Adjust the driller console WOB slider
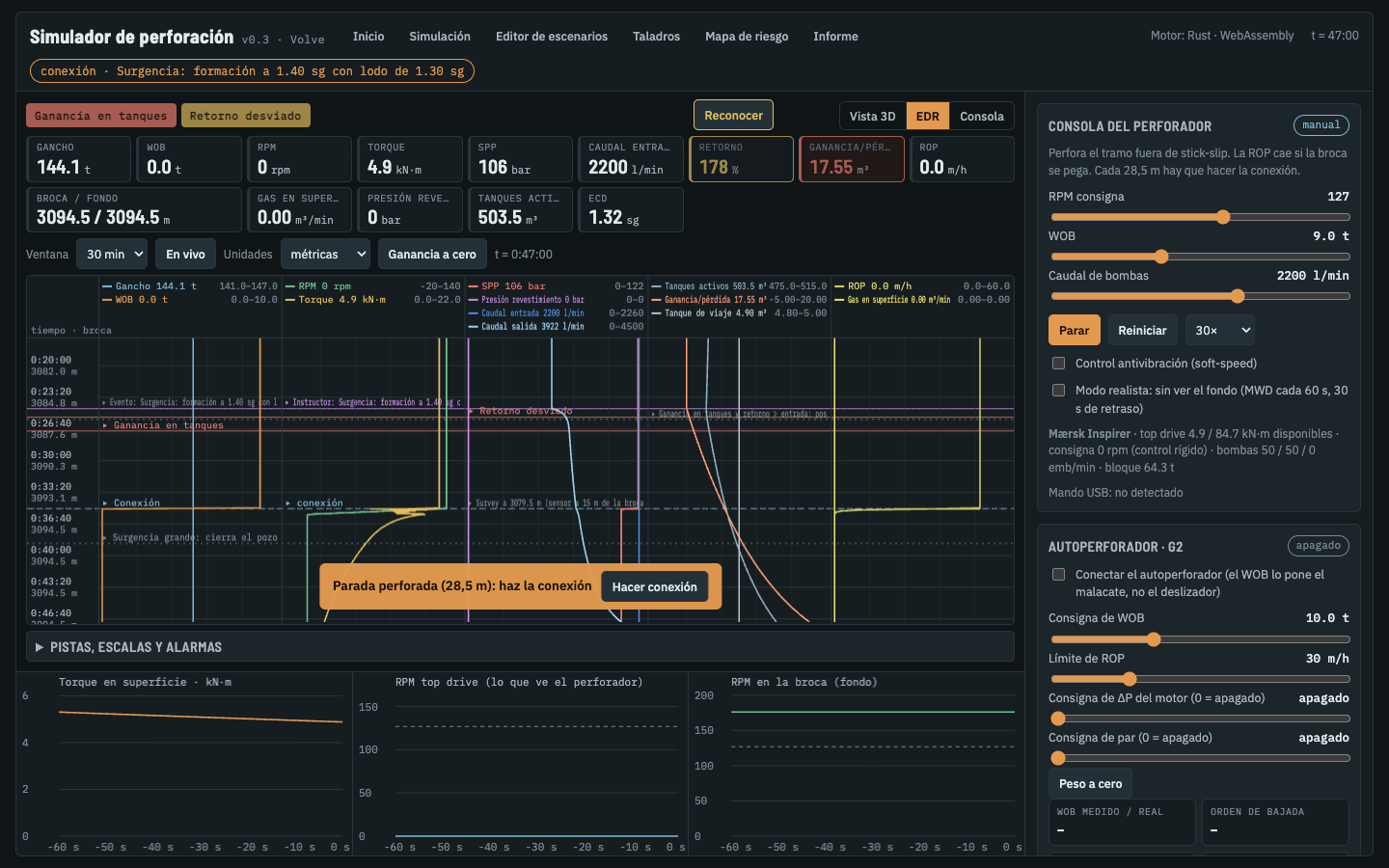1389x868 pixels. pos(1199,257)
